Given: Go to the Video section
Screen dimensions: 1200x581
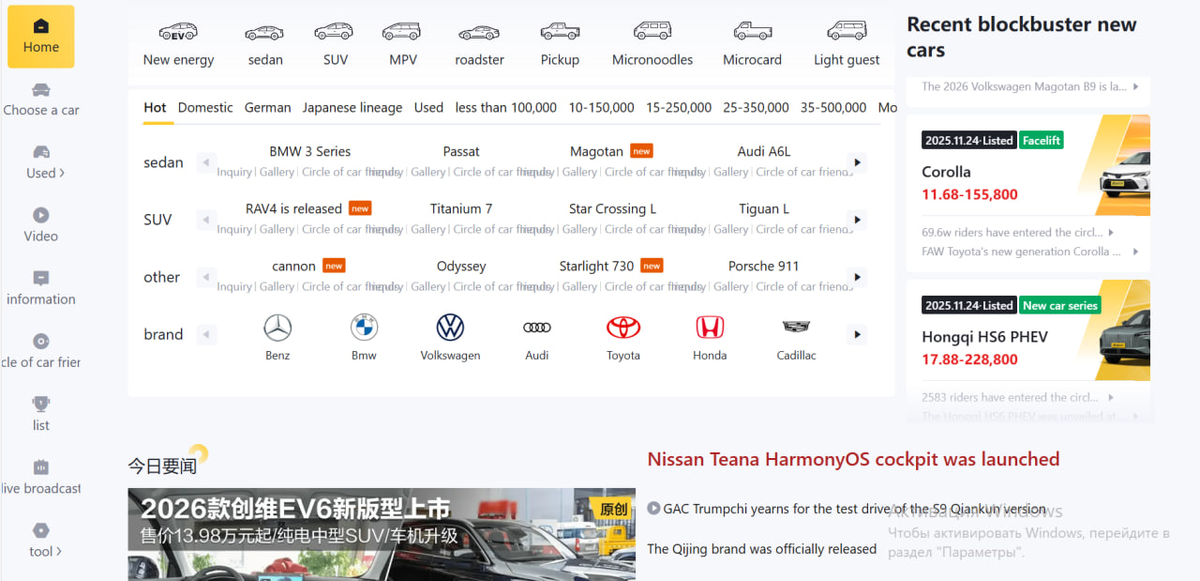Looking at the screenshot, I should click(41, 225).
